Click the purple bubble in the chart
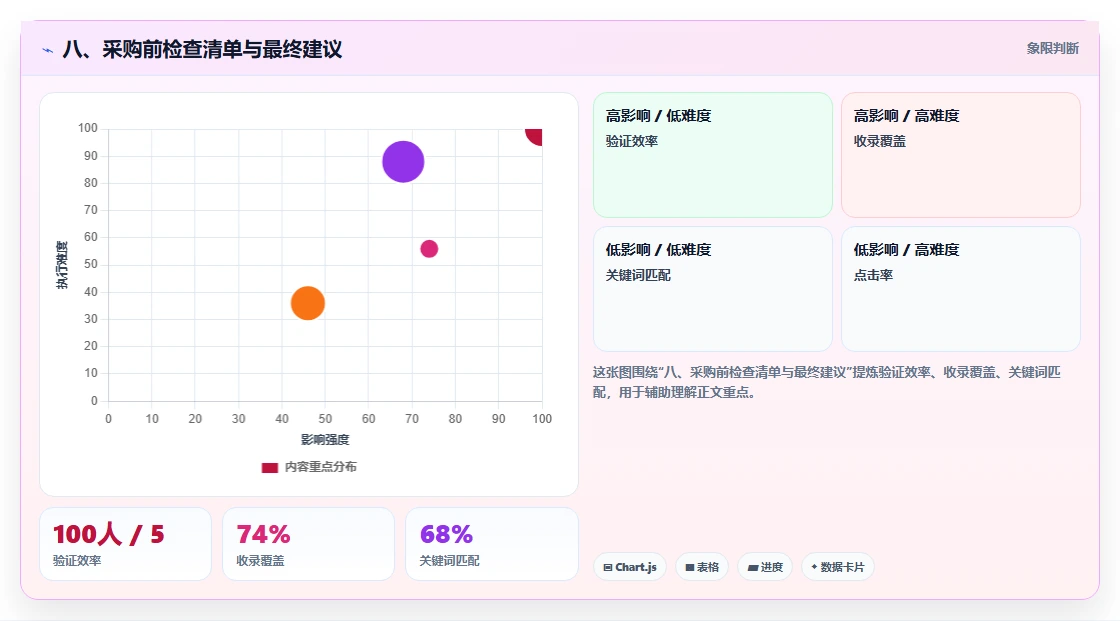Viewport: 1120px width, 621px height. click(x=404, y=162)
